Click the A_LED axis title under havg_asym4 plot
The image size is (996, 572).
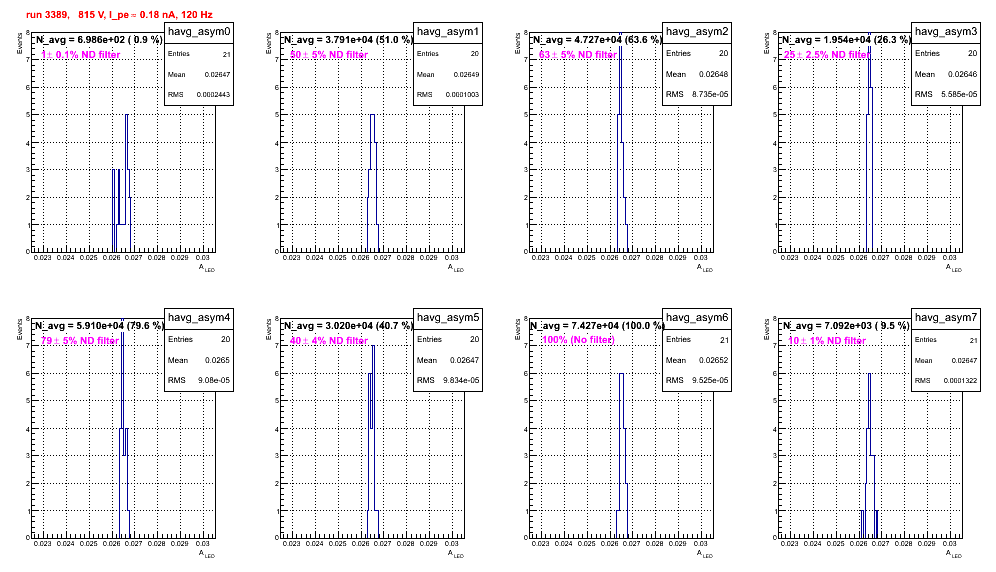coord(207,554)
